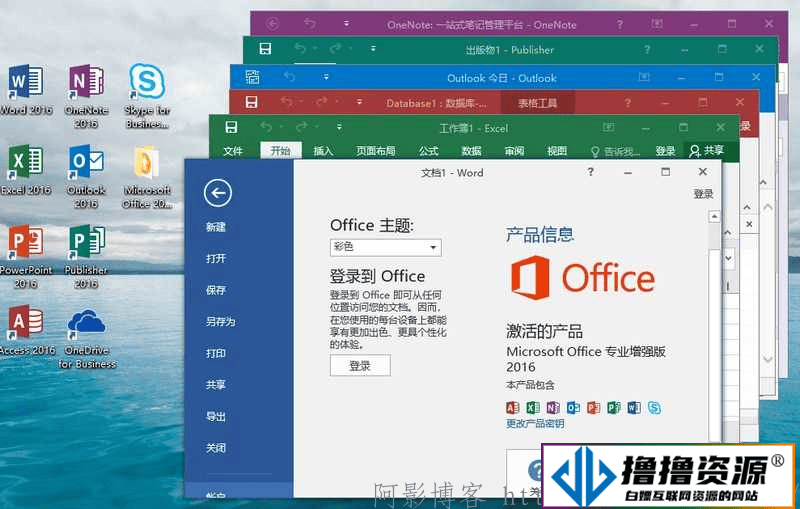Screen dimensions: 800x509
Task: Launch the PowerPoint 2016 desktop shortcut
Action: (26, 256)
